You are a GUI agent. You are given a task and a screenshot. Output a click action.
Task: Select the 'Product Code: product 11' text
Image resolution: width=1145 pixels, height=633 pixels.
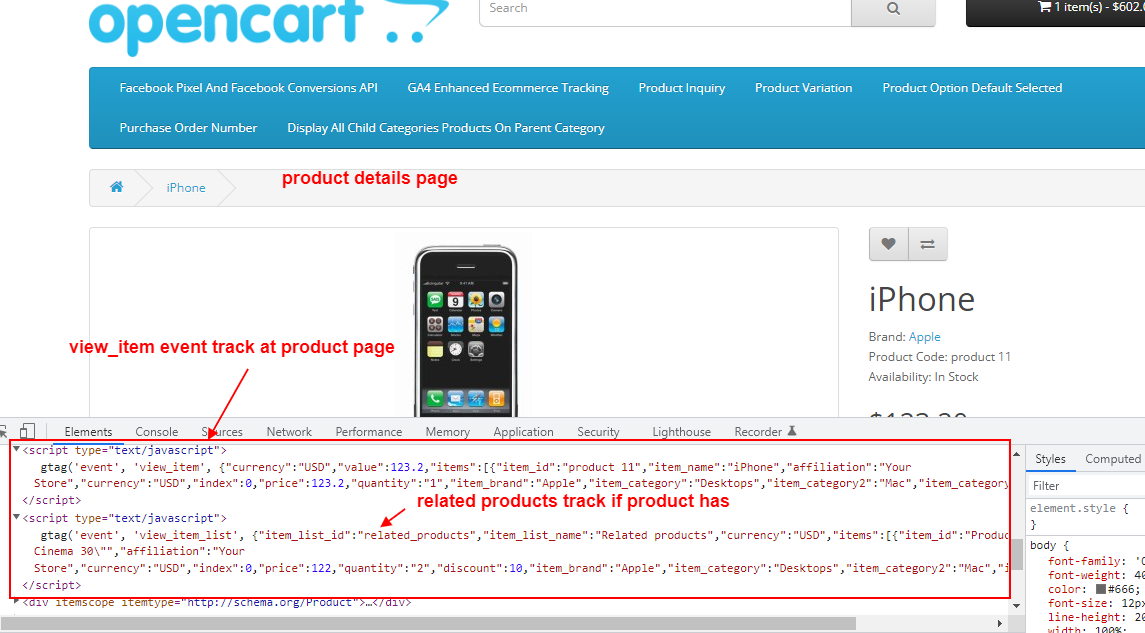(x=940, y=357)
